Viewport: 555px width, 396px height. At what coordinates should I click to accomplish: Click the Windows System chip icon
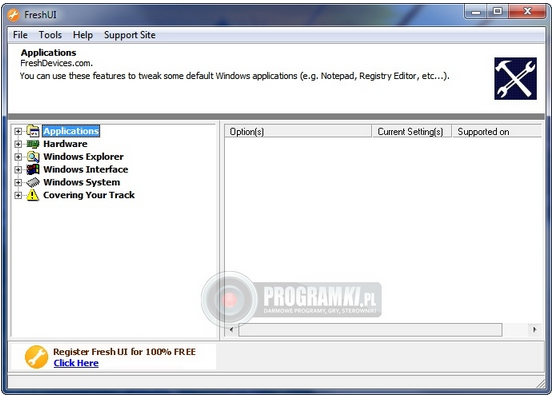[x=33, y=182]
